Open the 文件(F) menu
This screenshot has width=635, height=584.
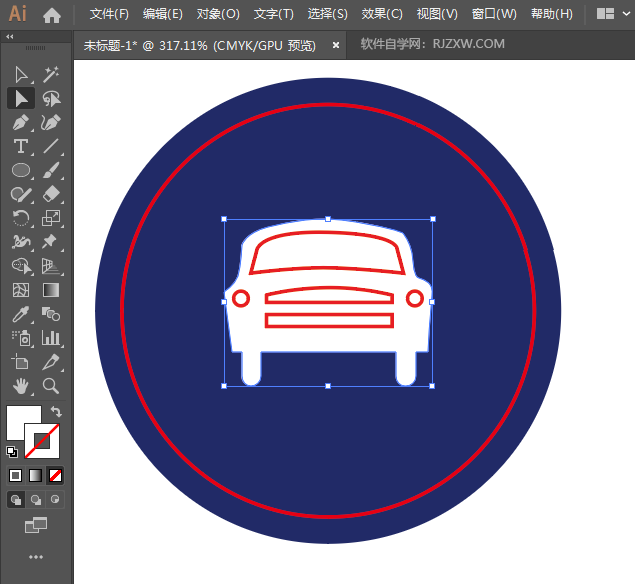109,14
